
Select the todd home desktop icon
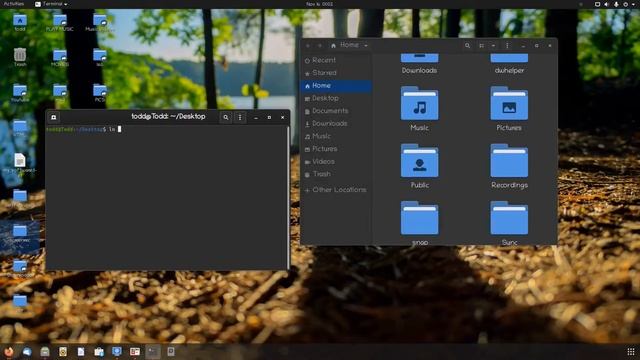pos(20,22)
